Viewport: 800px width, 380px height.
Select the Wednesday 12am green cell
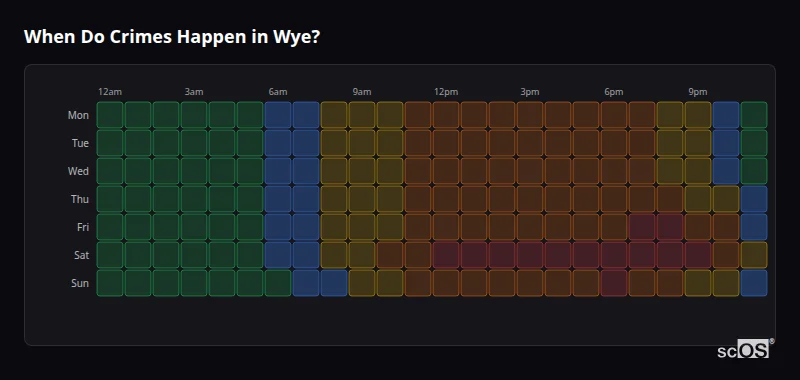pyautogui.click(x=110, y=171)
